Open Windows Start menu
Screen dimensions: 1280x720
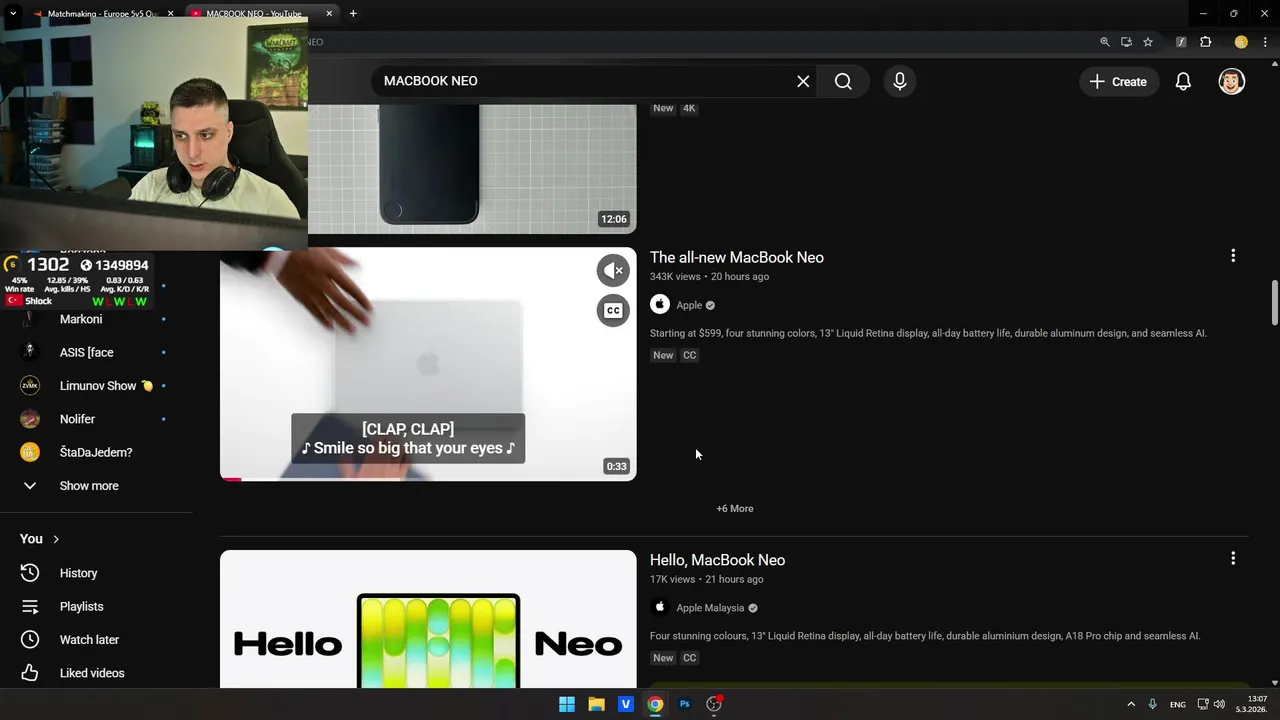pyautogui.click(x=567, y=704)
